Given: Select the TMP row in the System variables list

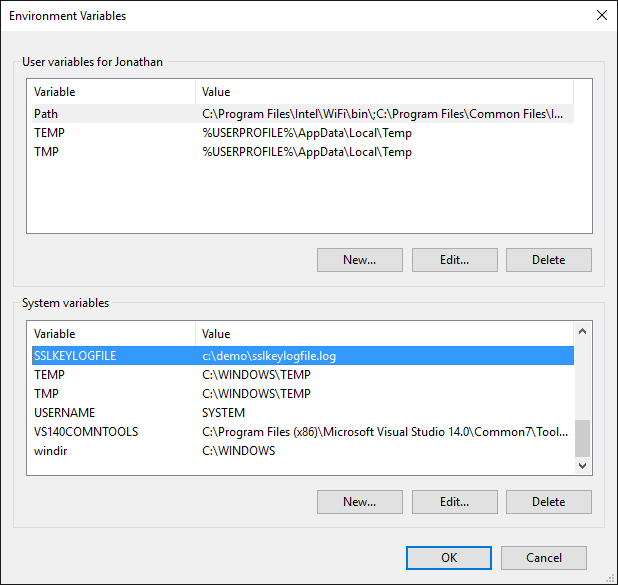Looking at the screenshot, I should pos(303,393).
